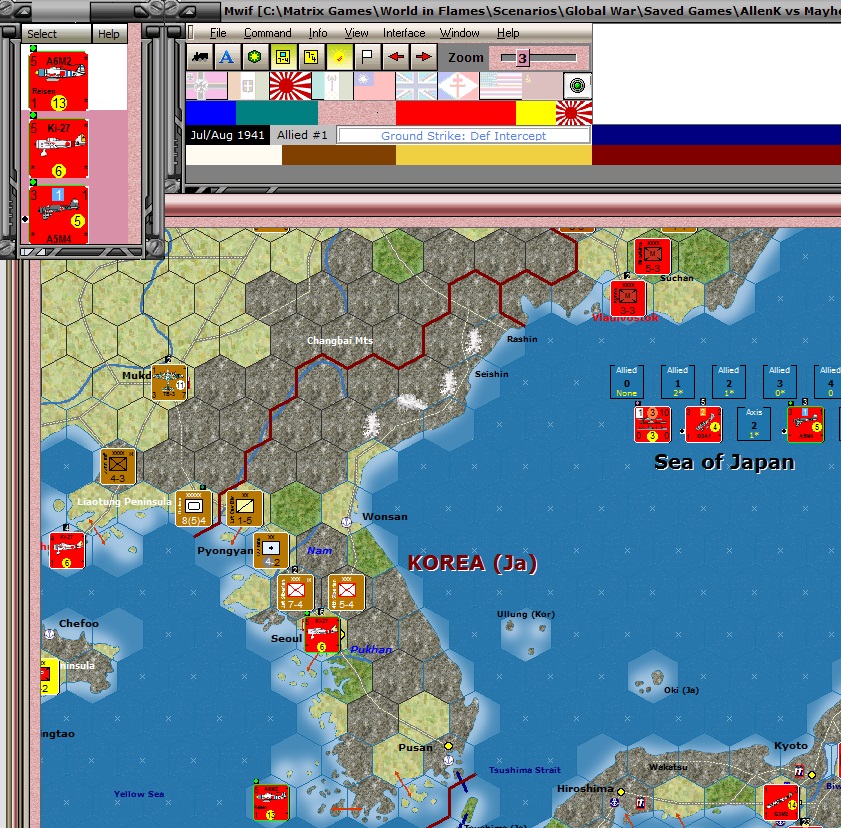Click the green hexagon toolbar icon
Viewport: 841px width, 828px height.
255,57
